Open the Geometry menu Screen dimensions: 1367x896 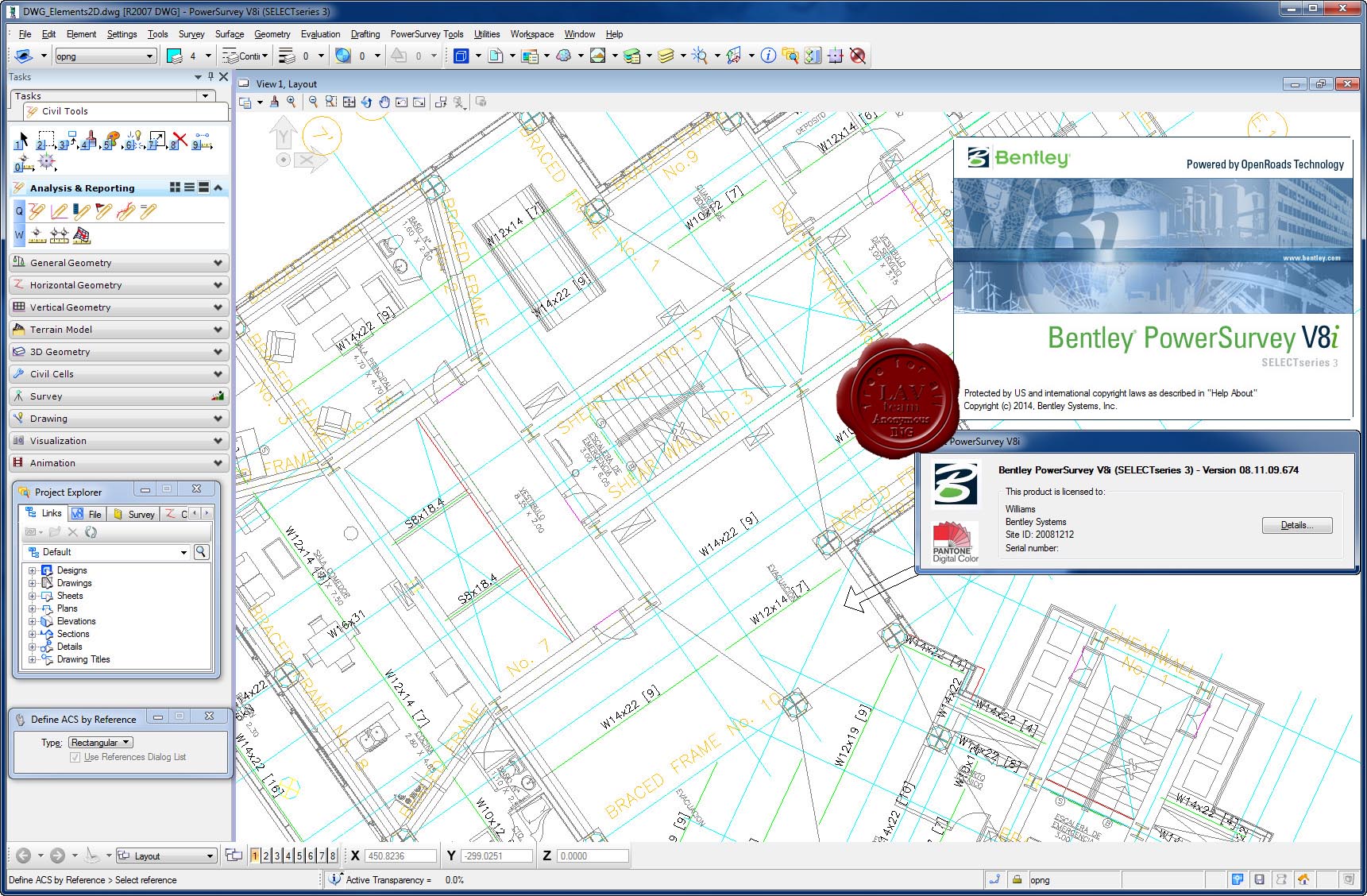272,34
